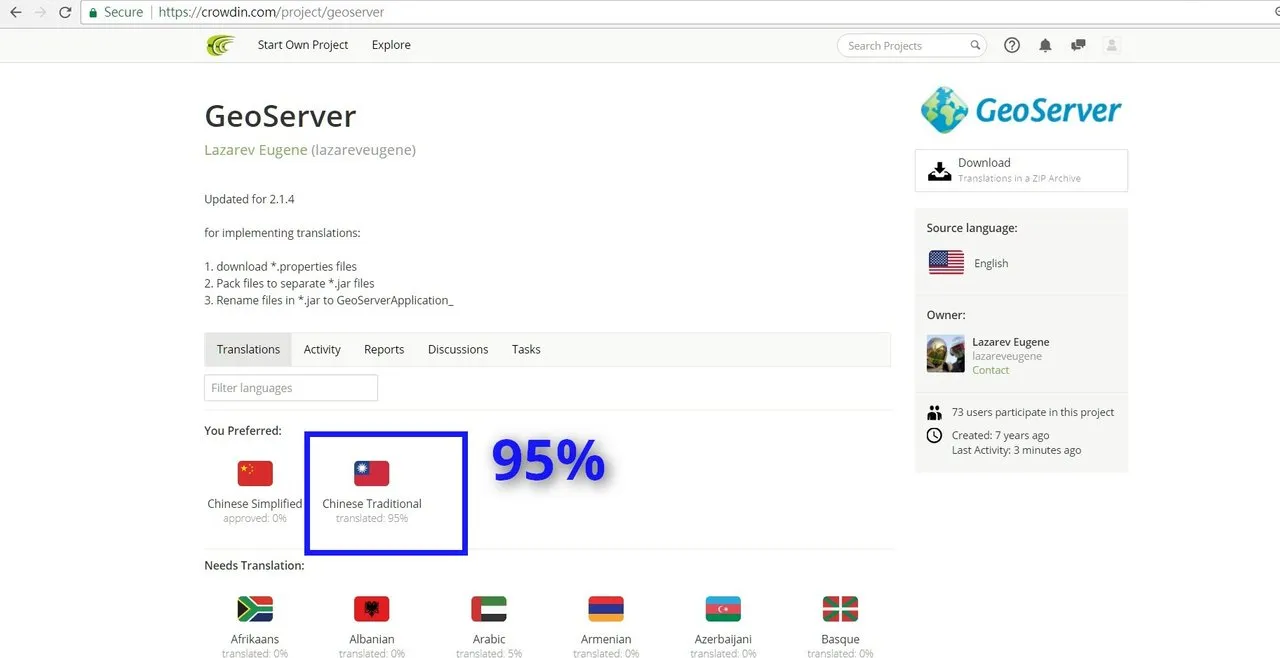Go back with the browser back arrow

pos(15,12)
